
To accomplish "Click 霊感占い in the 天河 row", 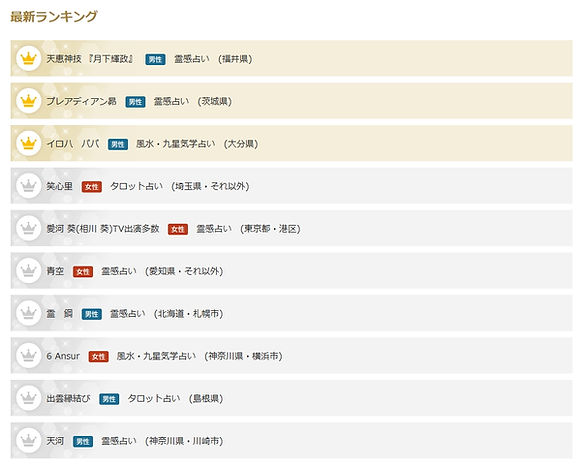I will click(x=119, y=441).
